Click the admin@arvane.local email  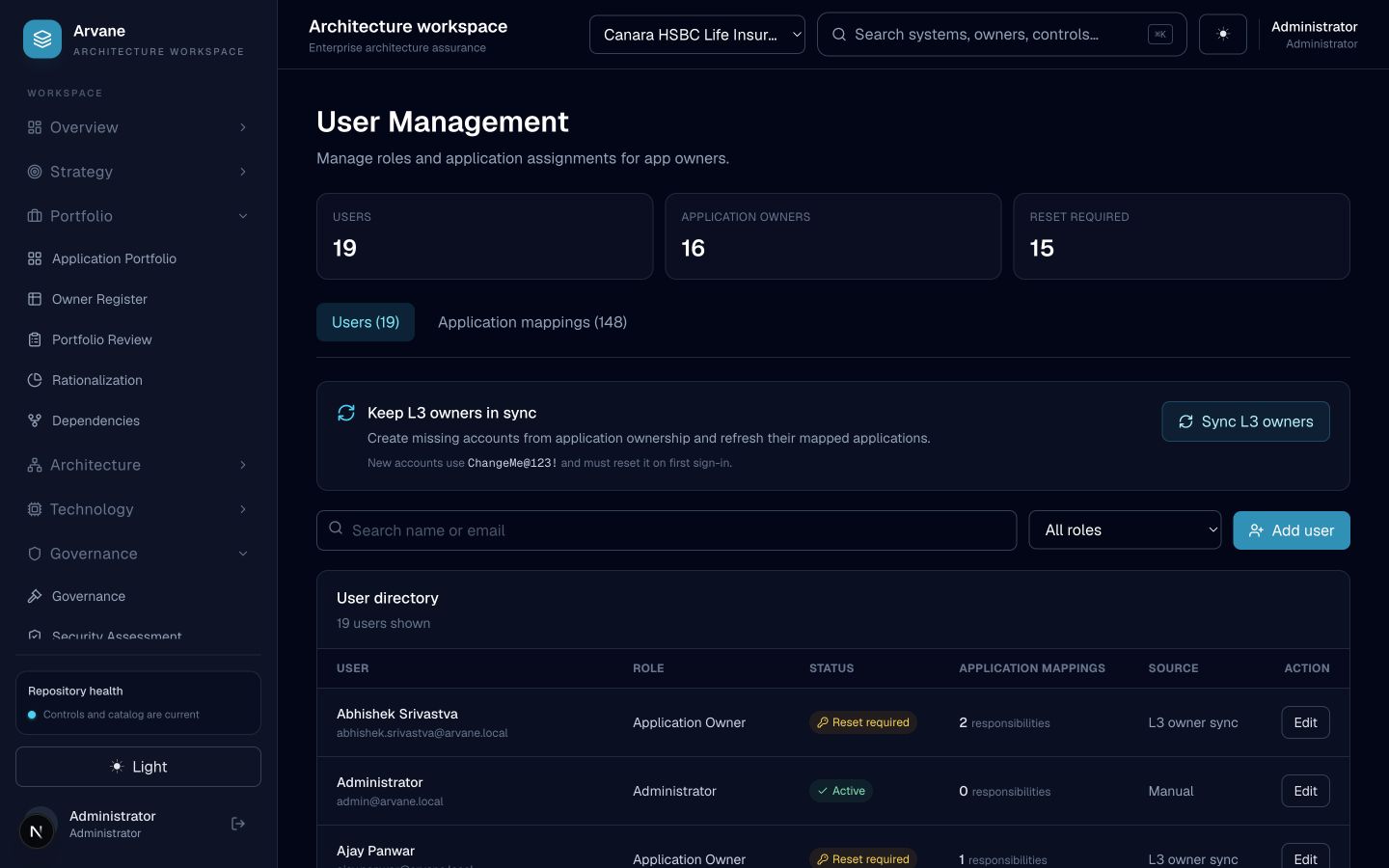pos(390,801)
